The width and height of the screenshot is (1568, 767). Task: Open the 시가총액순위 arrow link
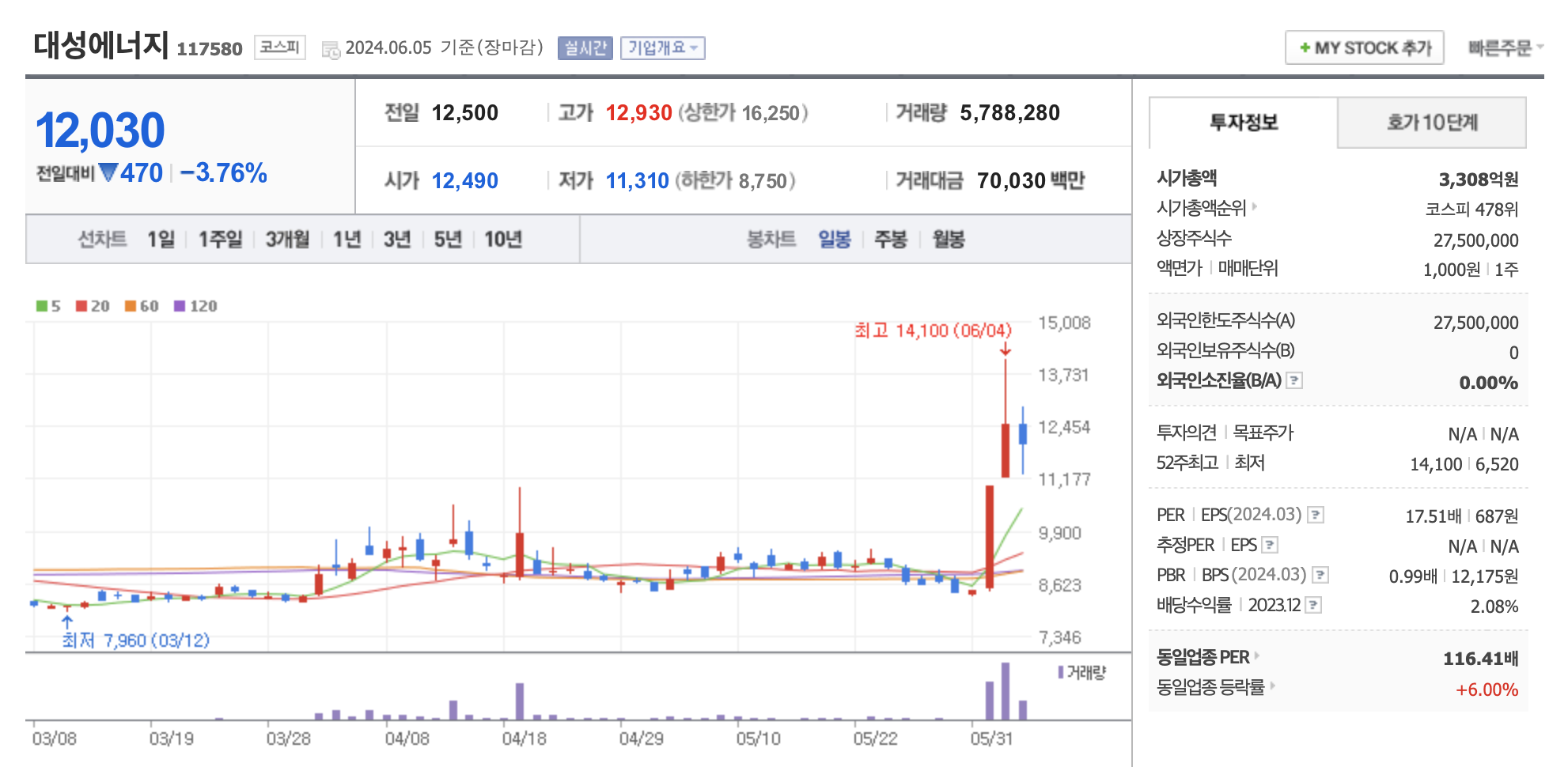[x=1255, y=206]
